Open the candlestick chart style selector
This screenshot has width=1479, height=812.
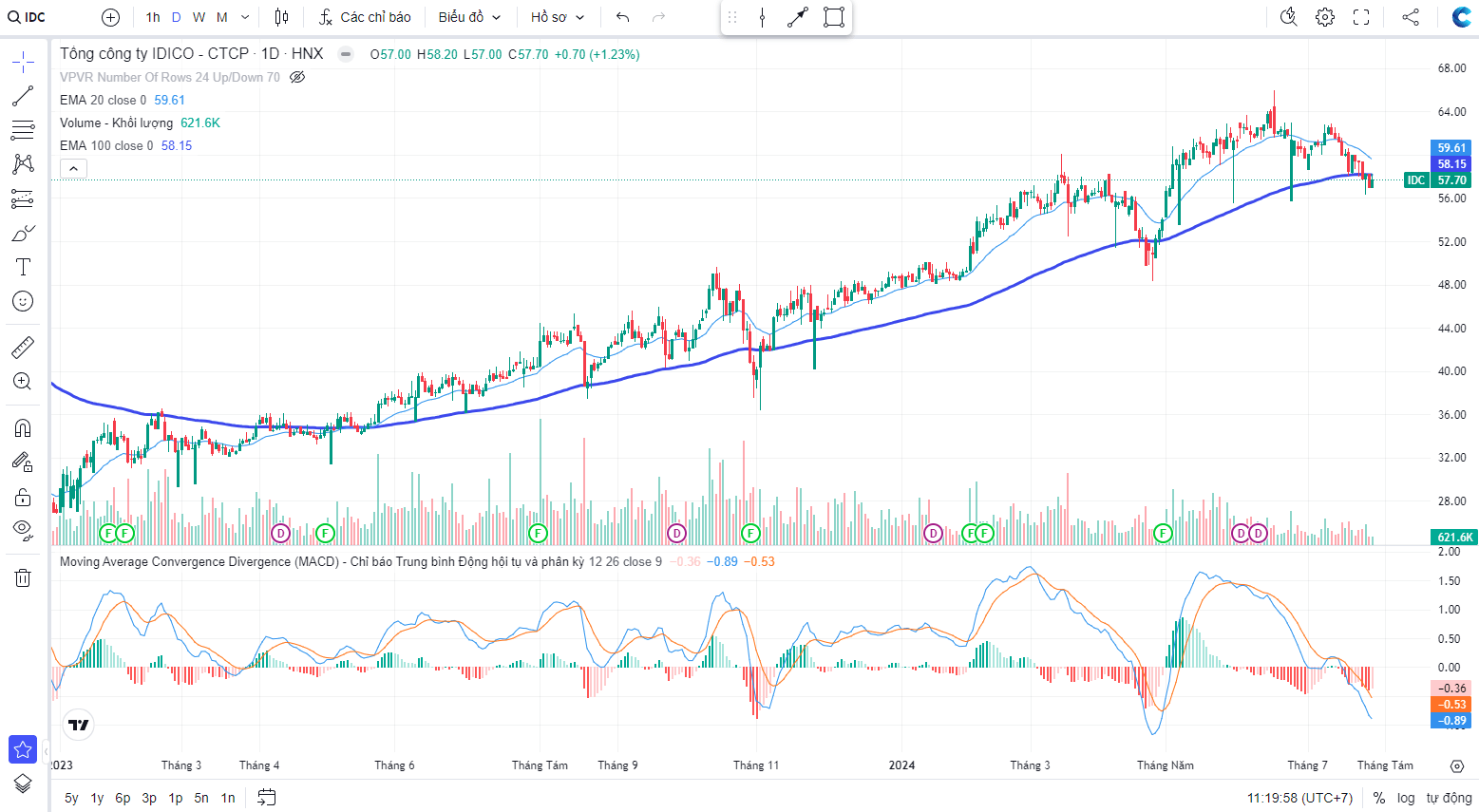point(281,17)
